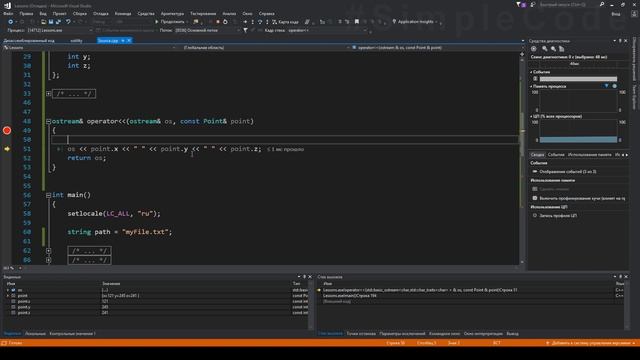
Task: Click the Step Over debug icon
Action: (x=260, y=22)
